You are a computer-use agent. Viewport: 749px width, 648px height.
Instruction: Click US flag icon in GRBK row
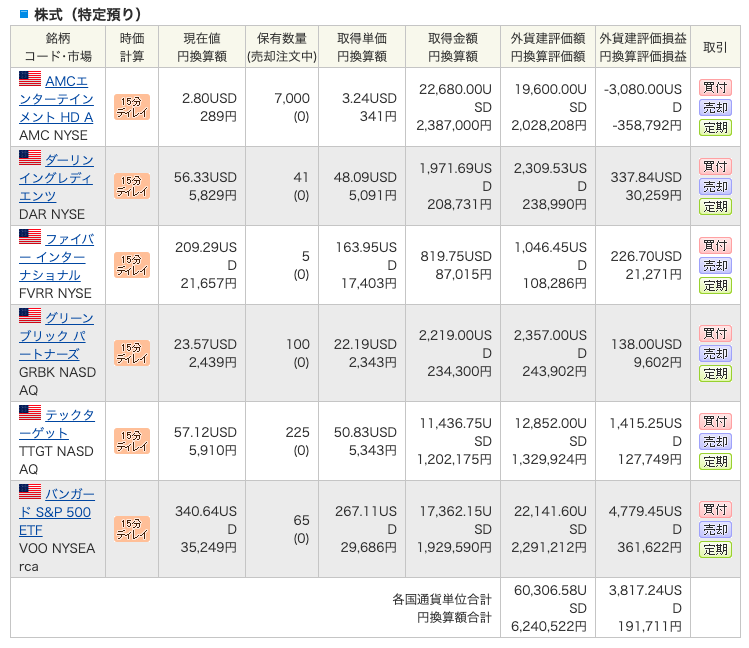coord(30,316)
